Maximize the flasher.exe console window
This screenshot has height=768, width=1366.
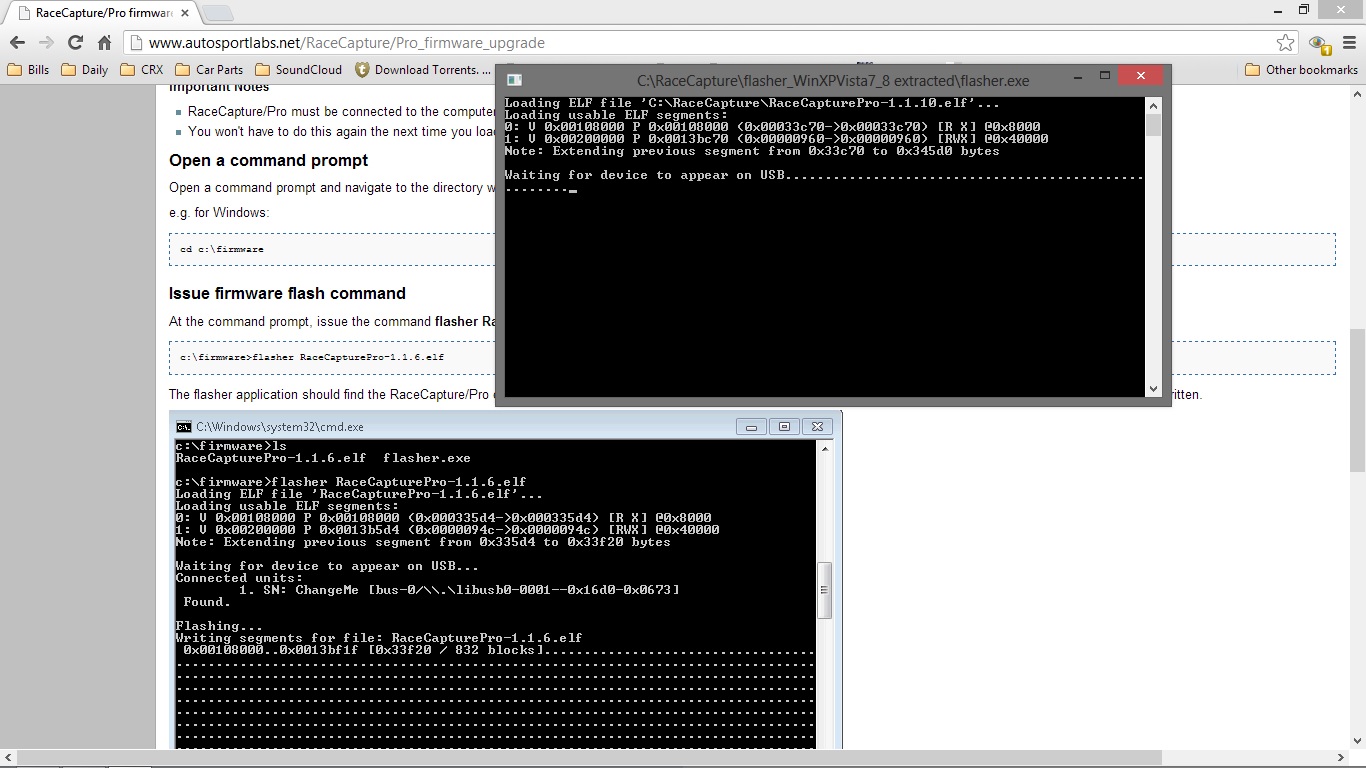tap(1105, 76)
